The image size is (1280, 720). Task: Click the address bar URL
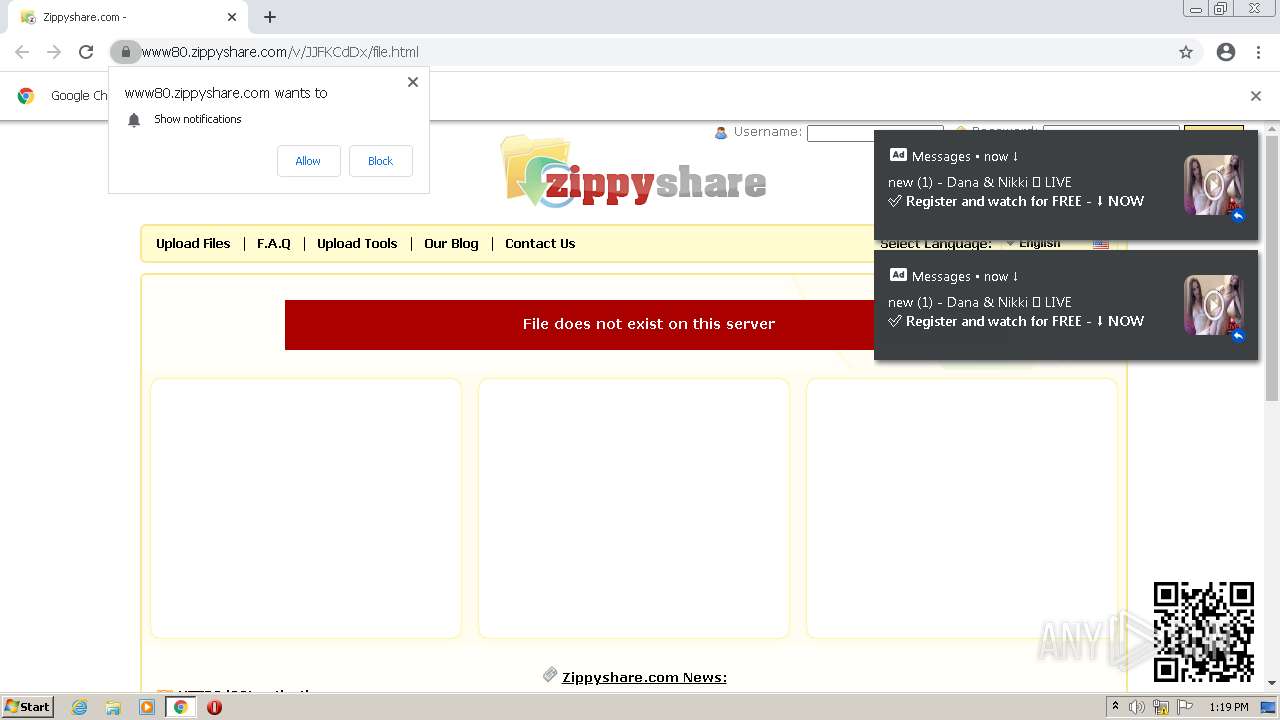pyautogui.click(x=280, y=52)
